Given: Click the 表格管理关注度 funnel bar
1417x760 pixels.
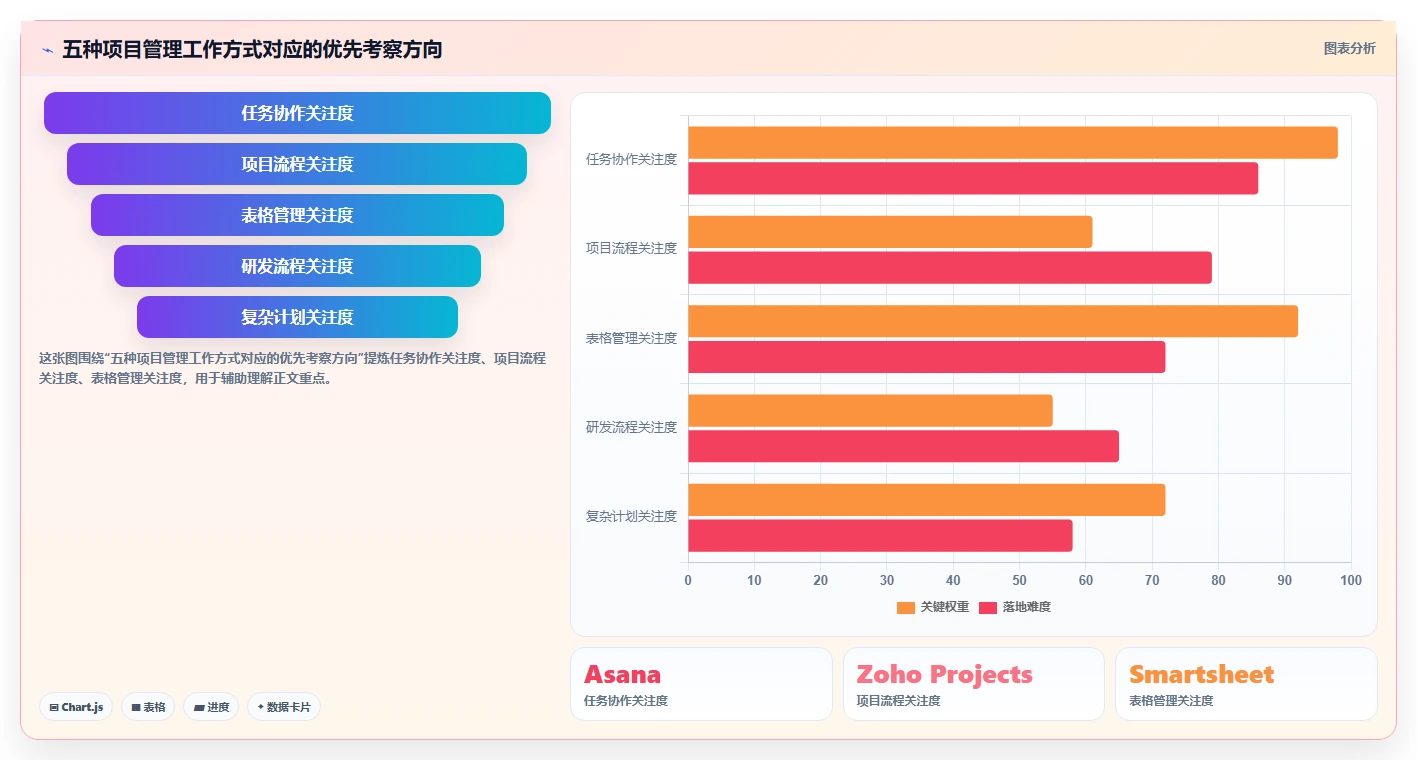Looking at the screenshot, I should pos(297,215).
